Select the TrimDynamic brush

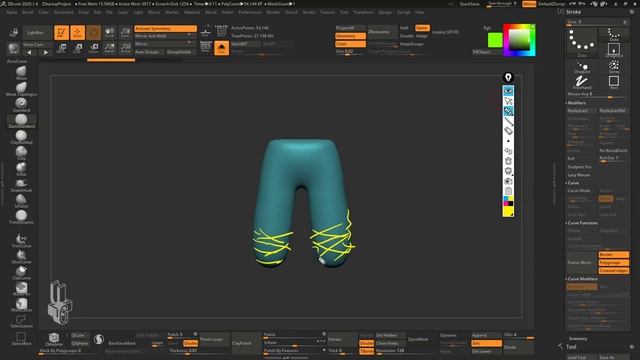pyautogui.click(x=21, y=217)
